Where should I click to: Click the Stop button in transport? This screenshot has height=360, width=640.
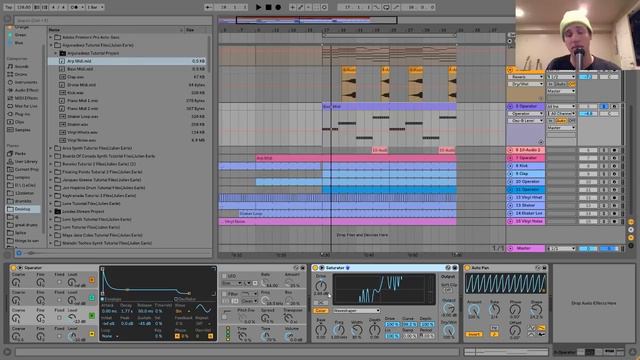[x=268, y=7]
